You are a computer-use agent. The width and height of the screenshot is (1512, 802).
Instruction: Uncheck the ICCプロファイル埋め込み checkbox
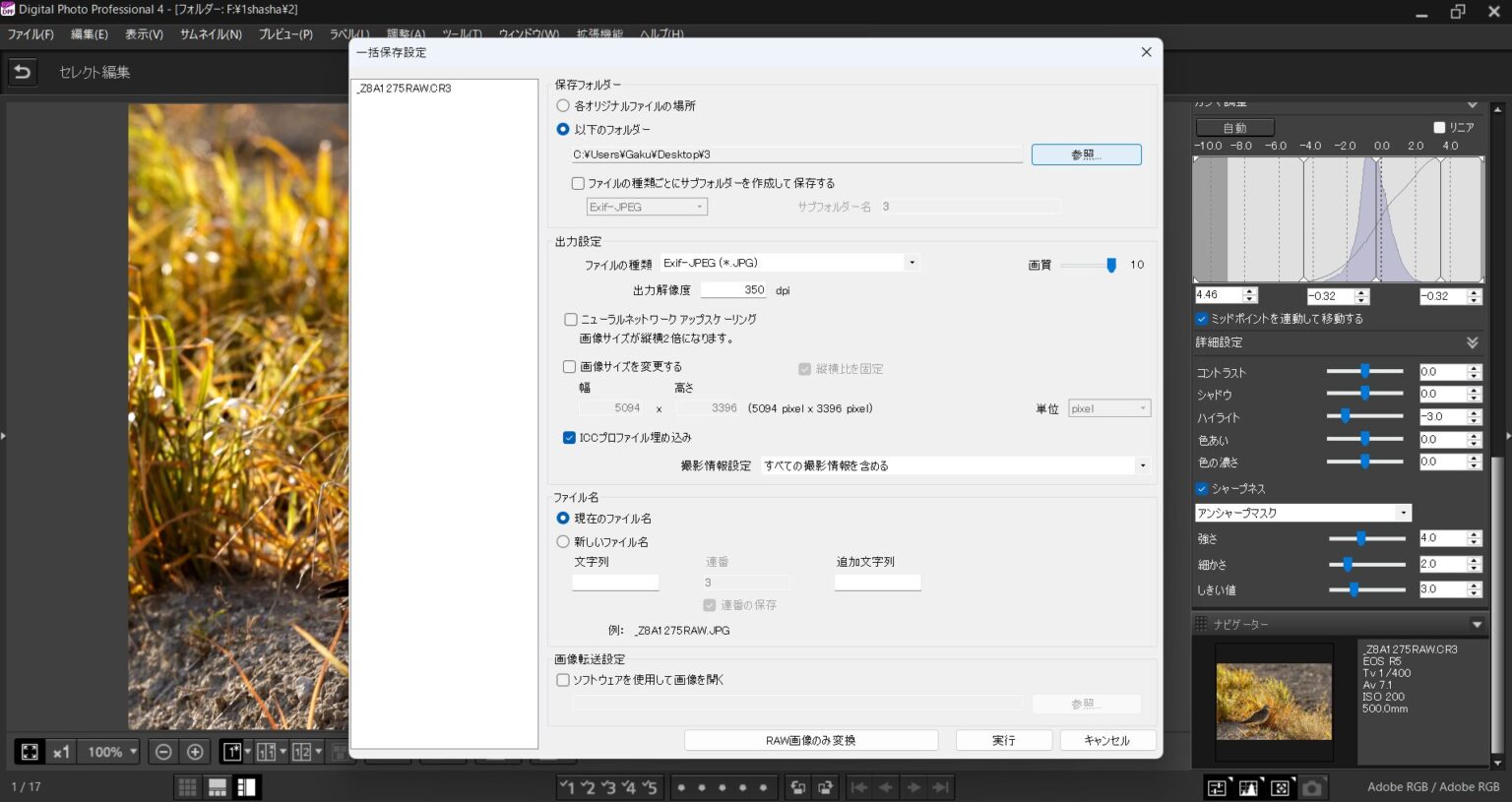569,438
